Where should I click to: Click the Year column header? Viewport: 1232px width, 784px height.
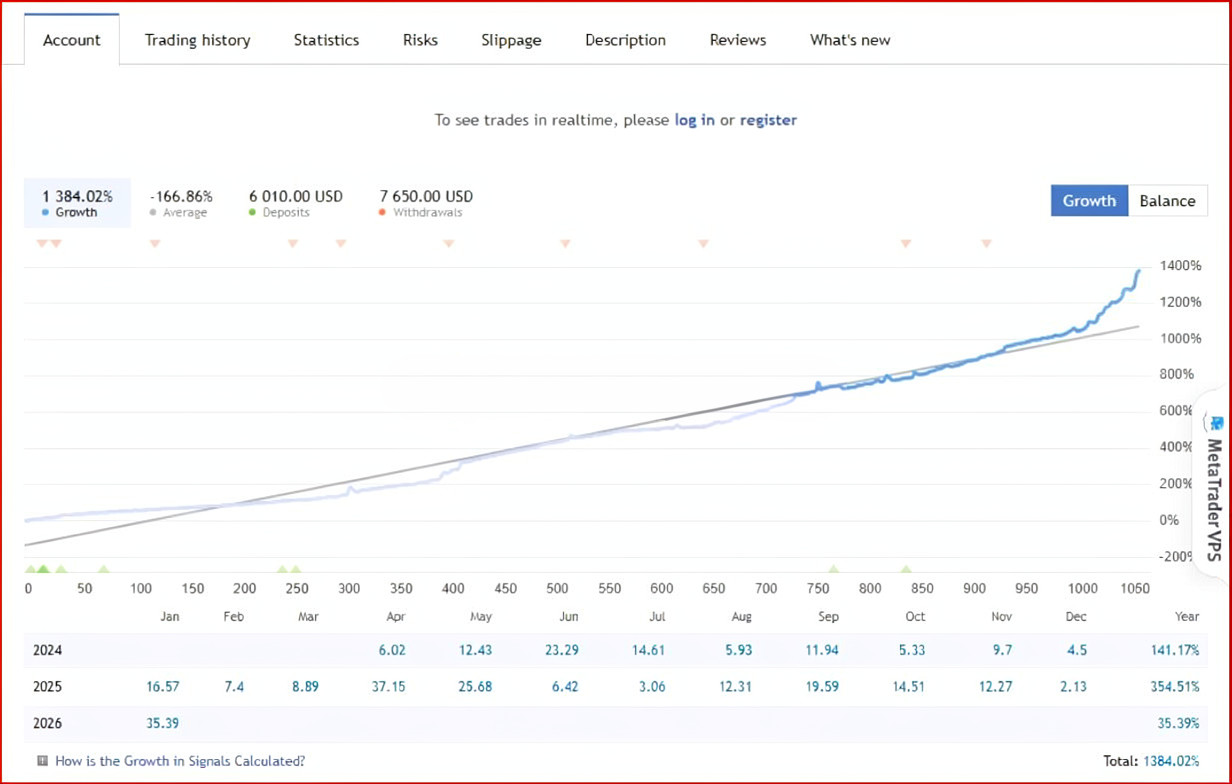[x=1188, y=617]
